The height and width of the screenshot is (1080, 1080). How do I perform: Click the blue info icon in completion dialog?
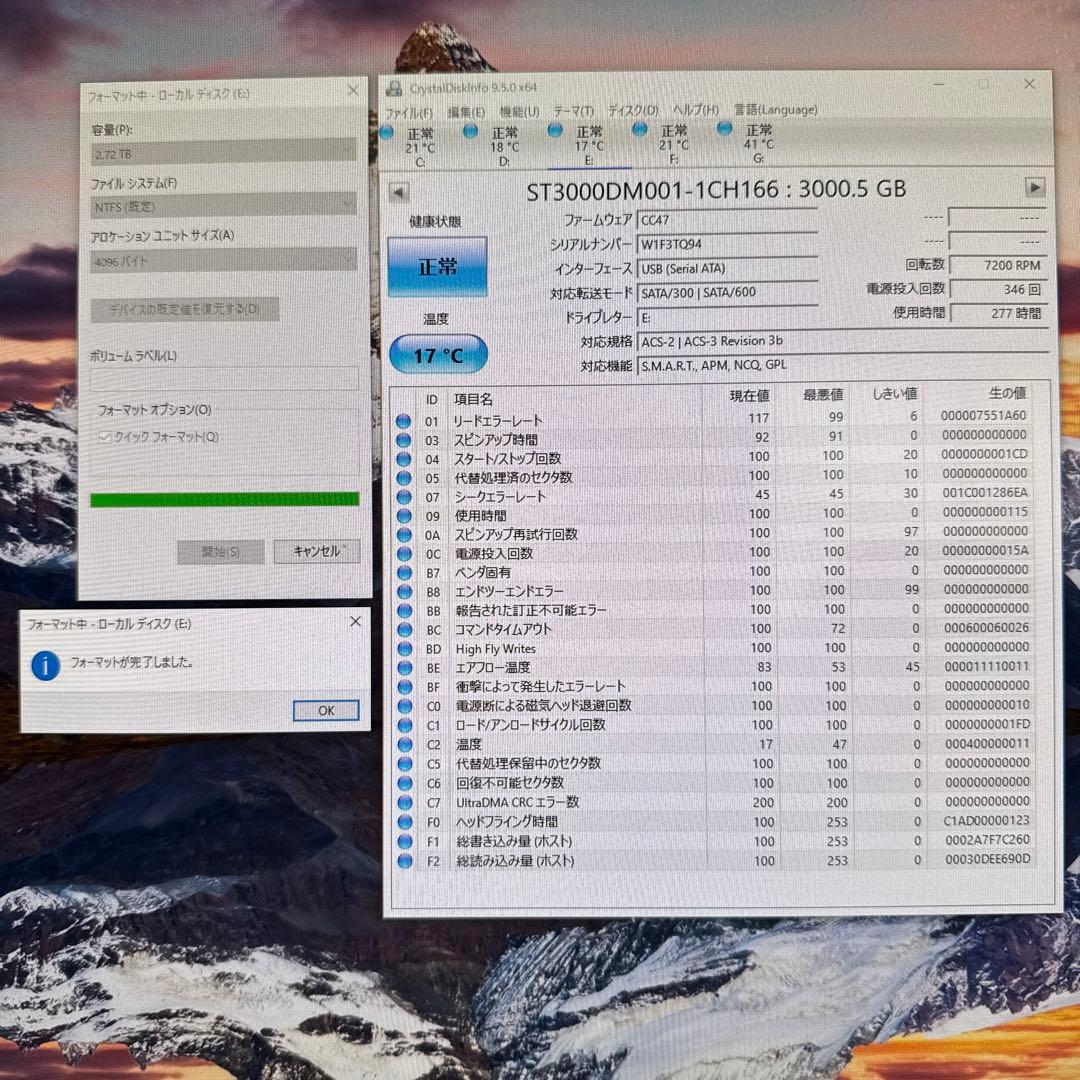coord(46,666)
